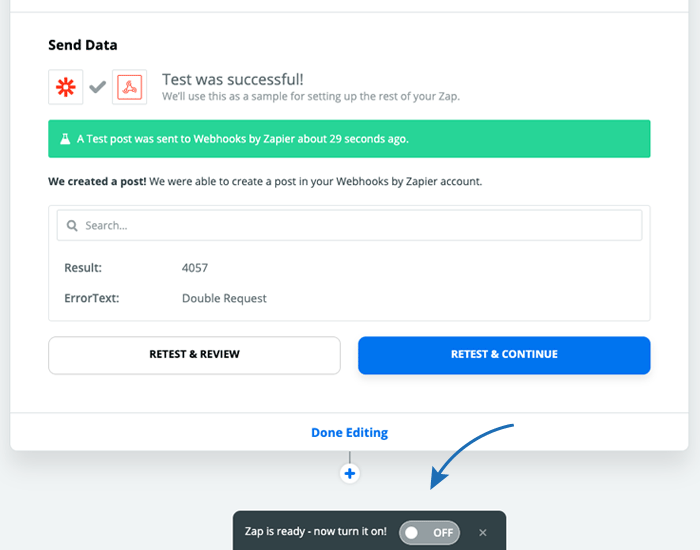
Task: Select the ErrorText value 'Double Request'
Action: [224, 298]
